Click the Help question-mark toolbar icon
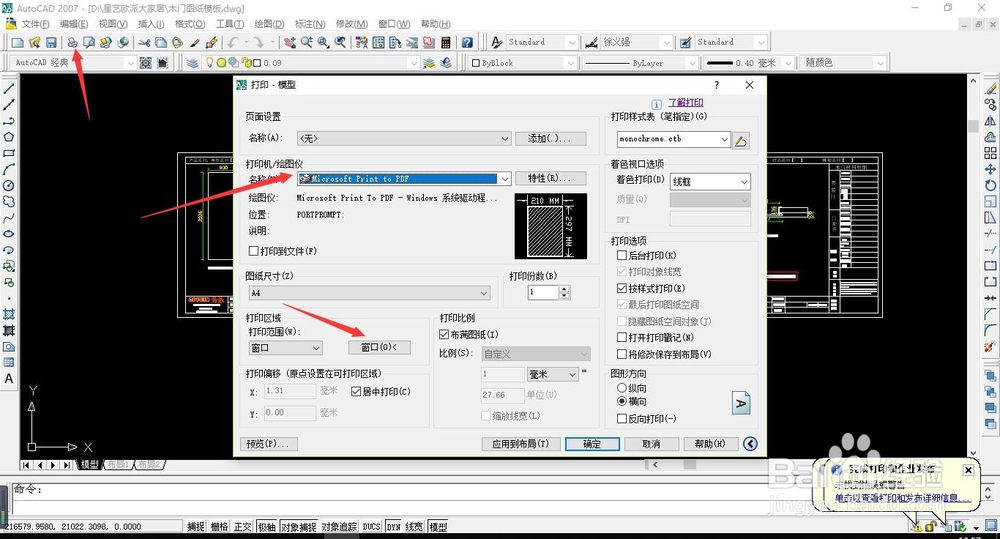The width and height of the screenshot is (1000, 539). 467,42
